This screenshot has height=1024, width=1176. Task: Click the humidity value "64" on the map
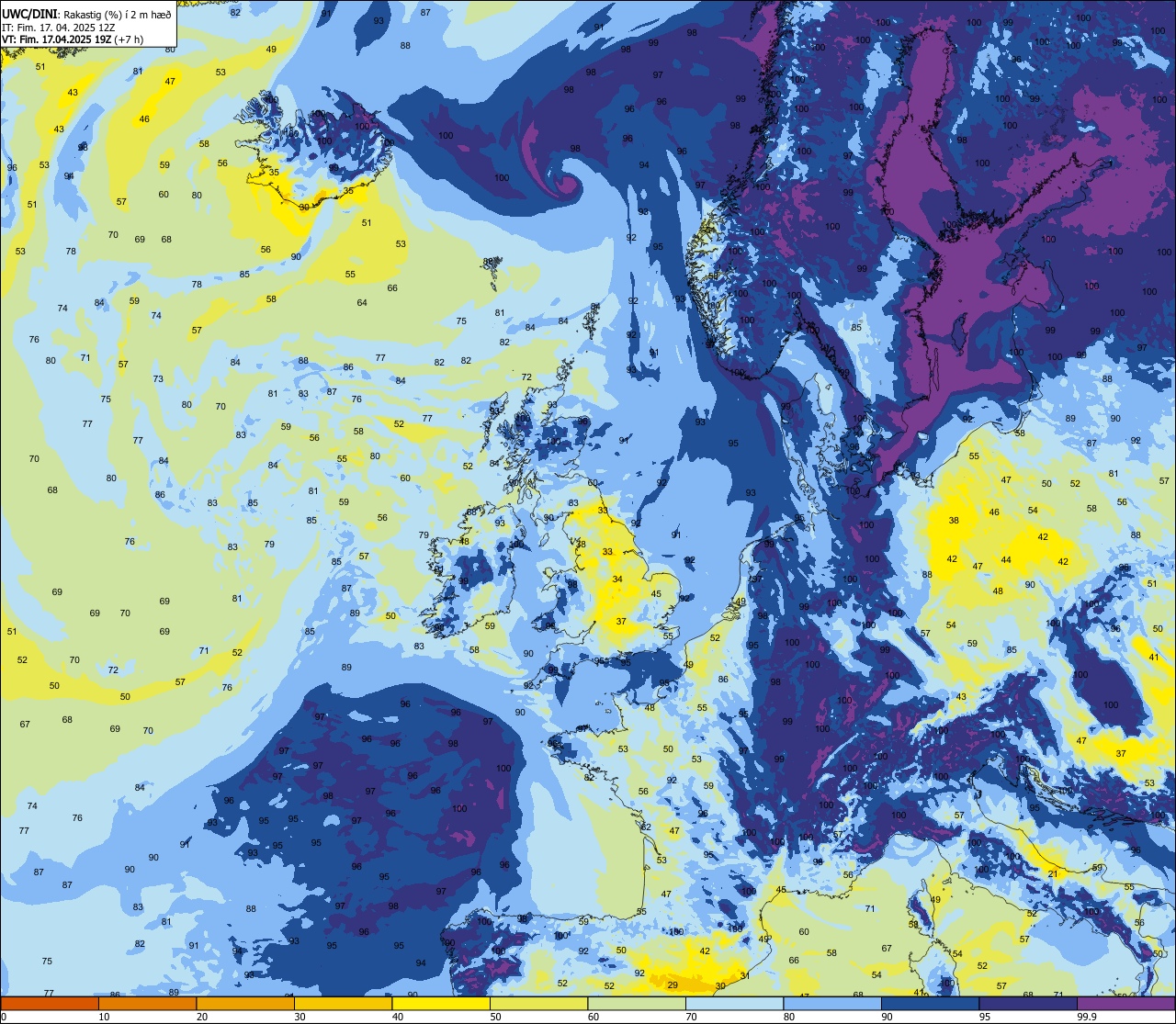click(x=362, y=302)
